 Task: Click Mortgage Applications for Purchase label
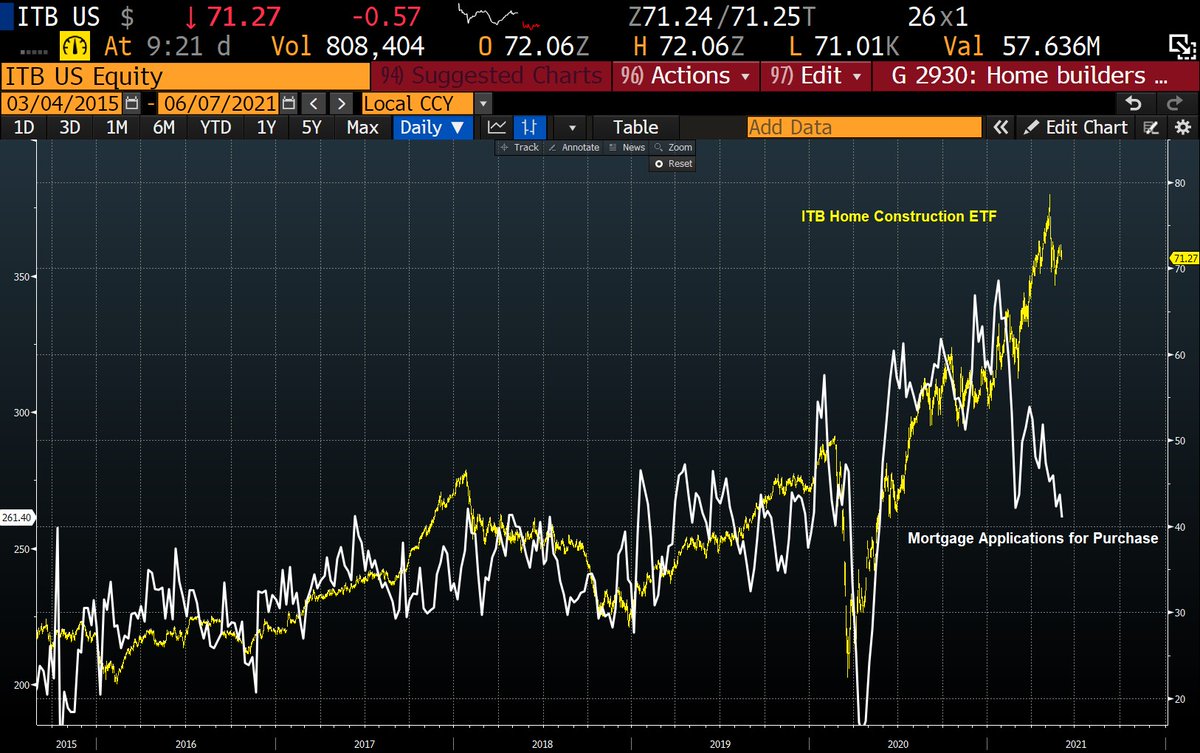click(x=1033, y=538)
